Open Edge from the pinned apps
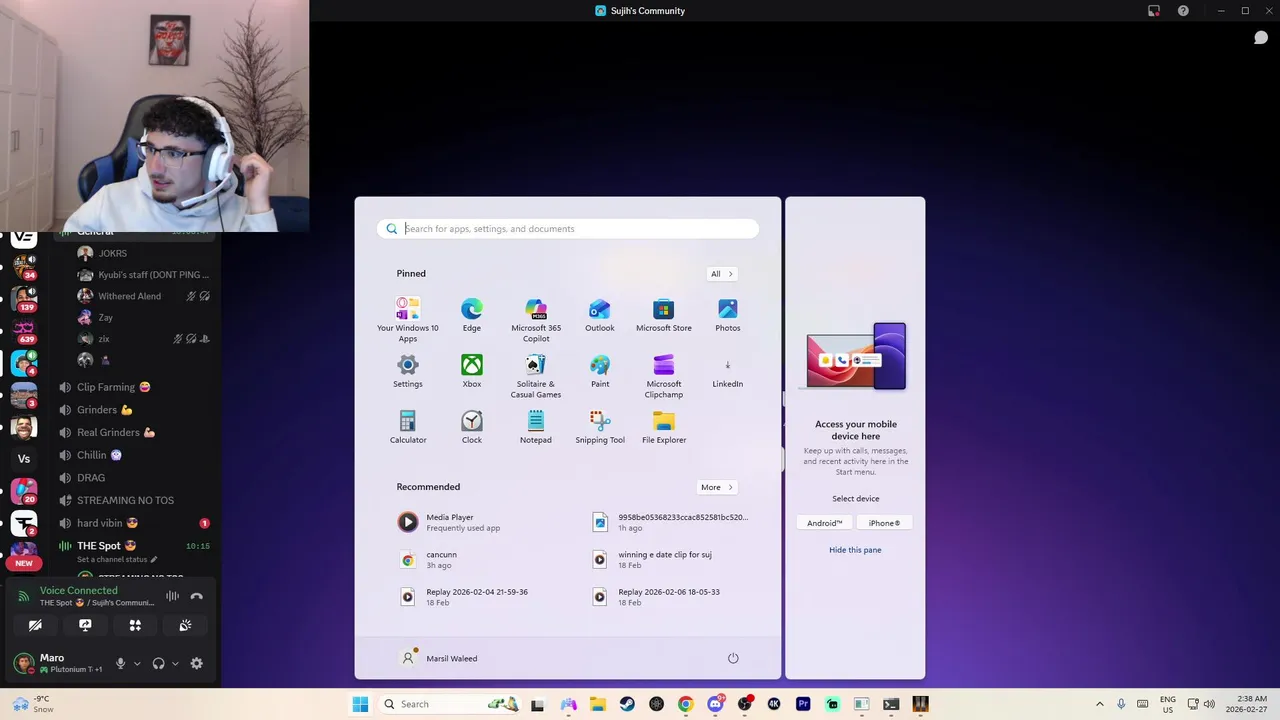Viewport: 1280px width, 720px height. click(x=471, y=315)
